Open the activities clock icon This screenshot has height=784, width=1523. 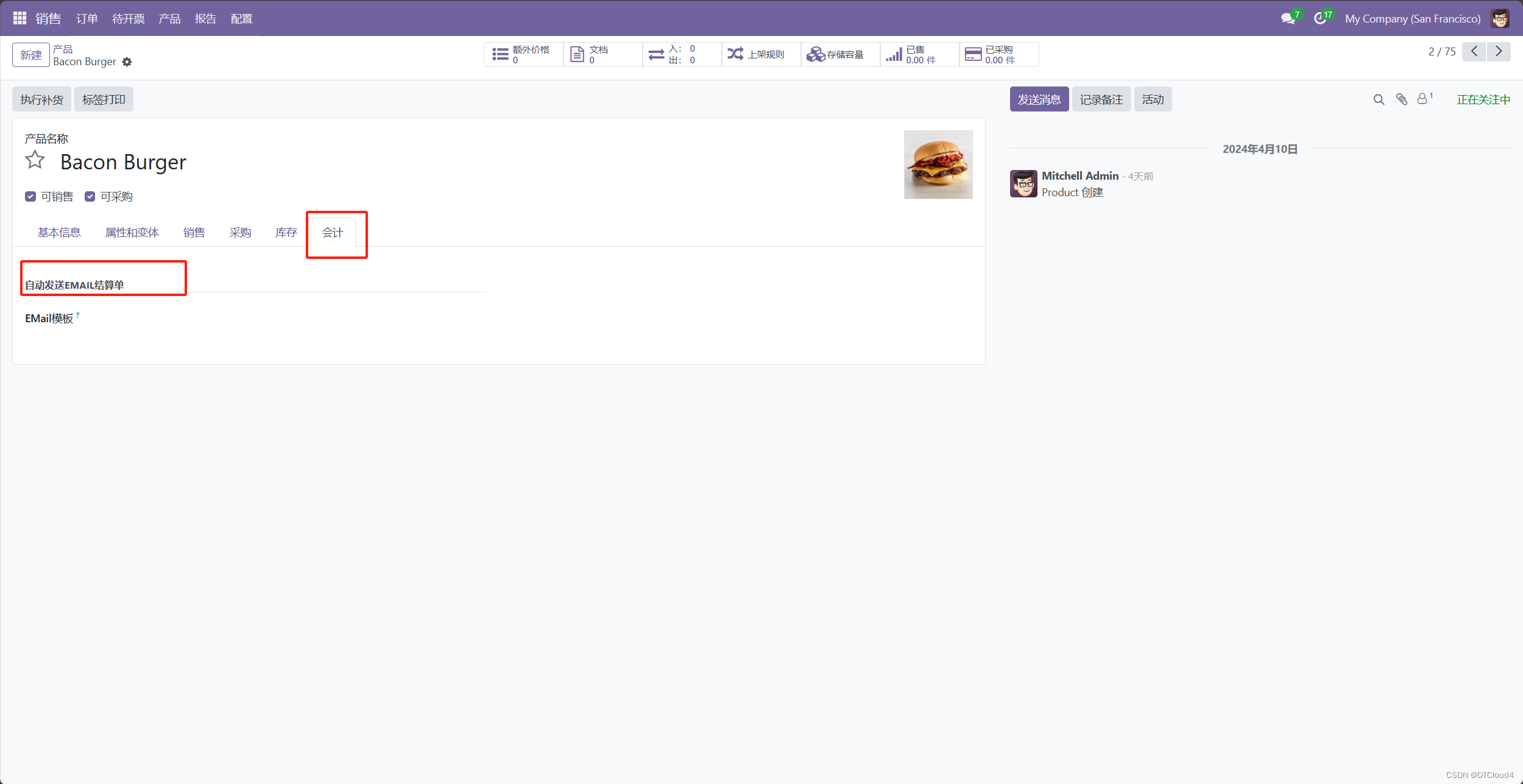[x=1320, y=19]
